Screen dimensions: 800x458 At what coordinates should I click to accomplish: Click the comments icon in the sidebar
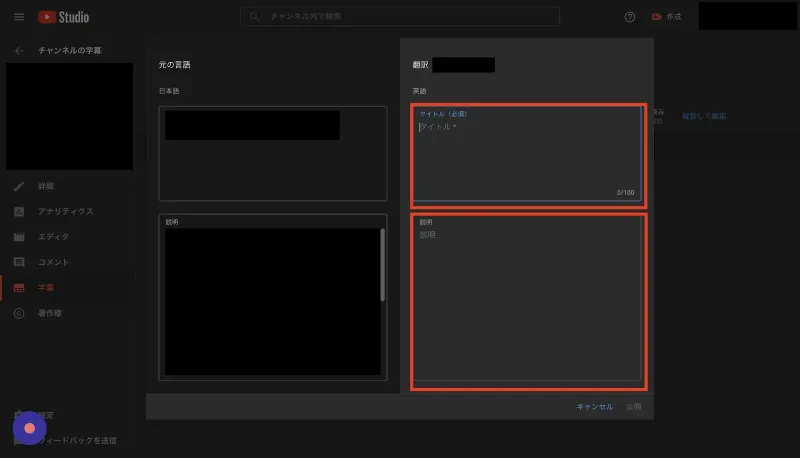pos(19,262)
